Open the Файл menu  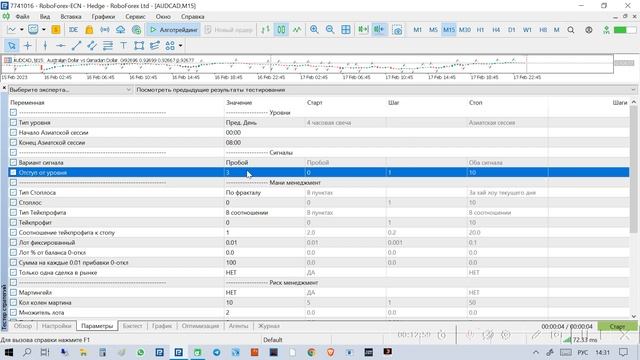pyautogui.click(x=22, y=17)
